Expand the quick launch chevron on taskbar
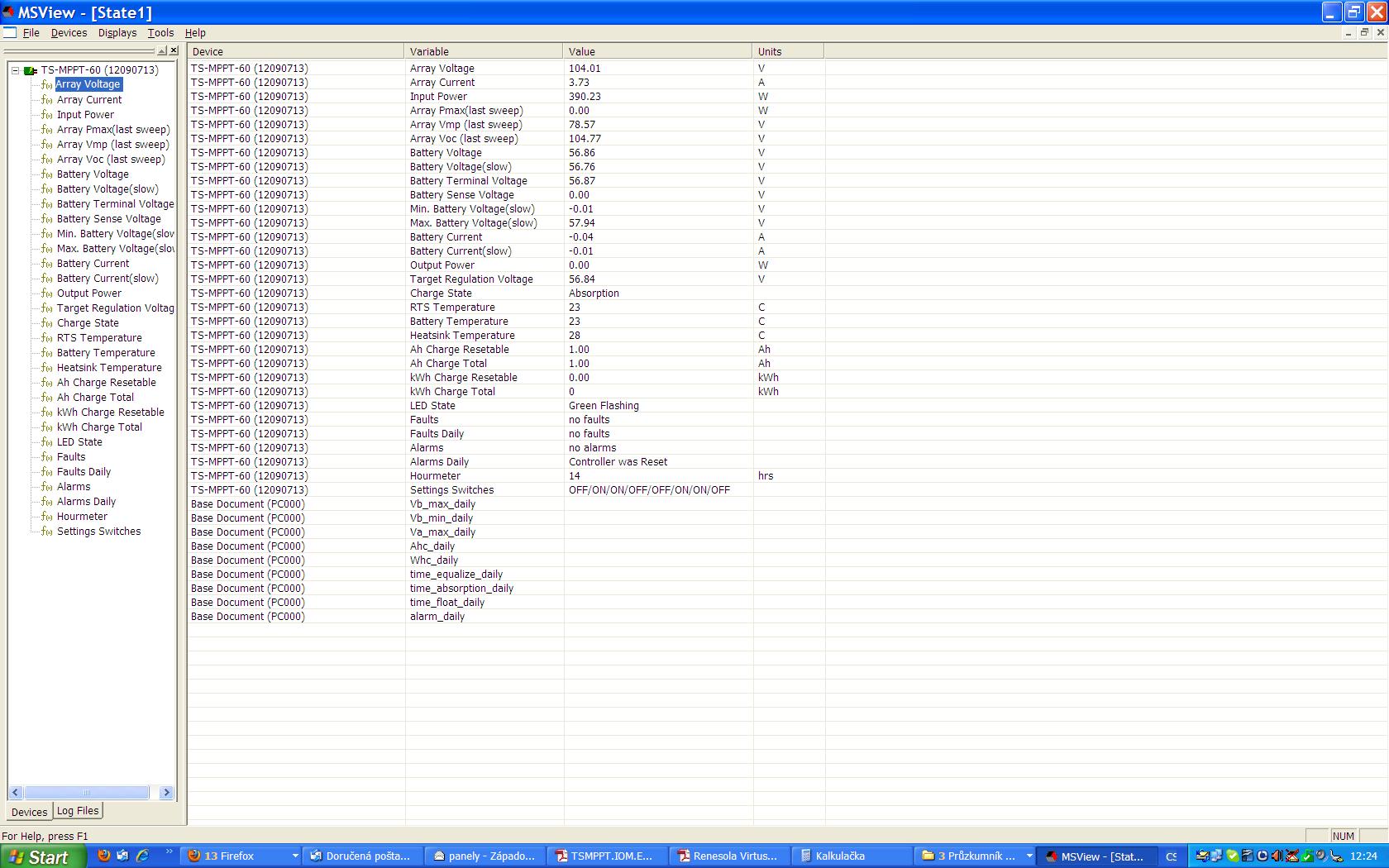 tap(169, 852)
